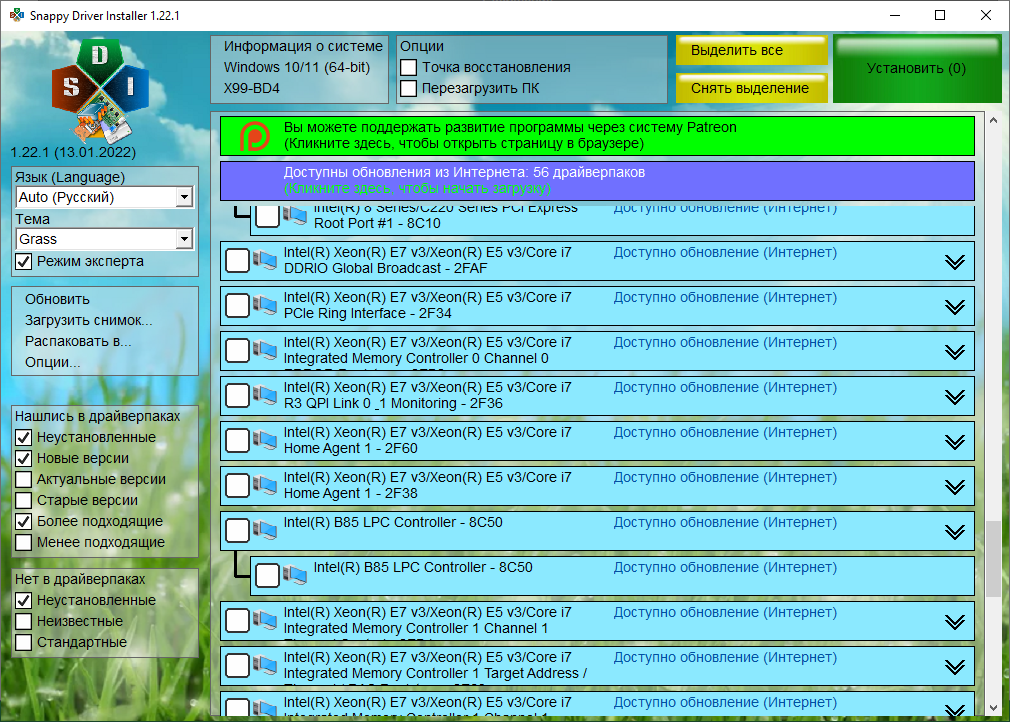Enable the Точка восстановления checkbox
The height and width of the screenshot is (722, 1010).
[x=408, y=67]
